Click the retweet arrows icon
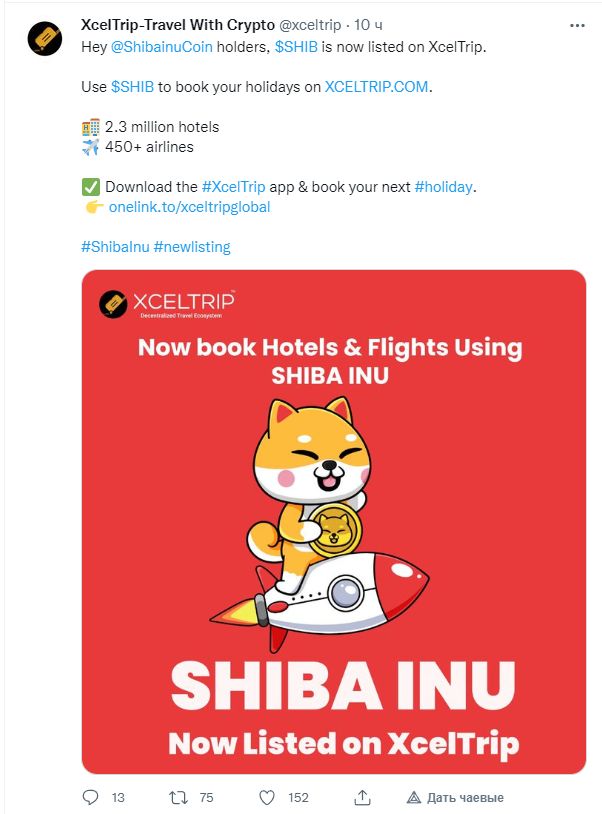The width and height of the screenshot is (602, 814). coord(179,797)
